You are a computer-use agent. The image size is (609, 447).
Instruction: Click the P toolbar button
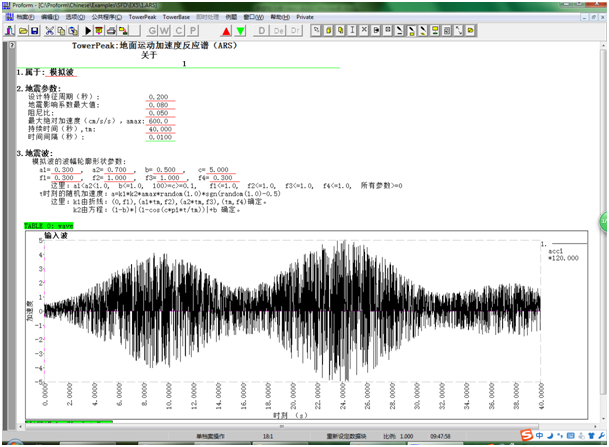click(x=193, y=31)
